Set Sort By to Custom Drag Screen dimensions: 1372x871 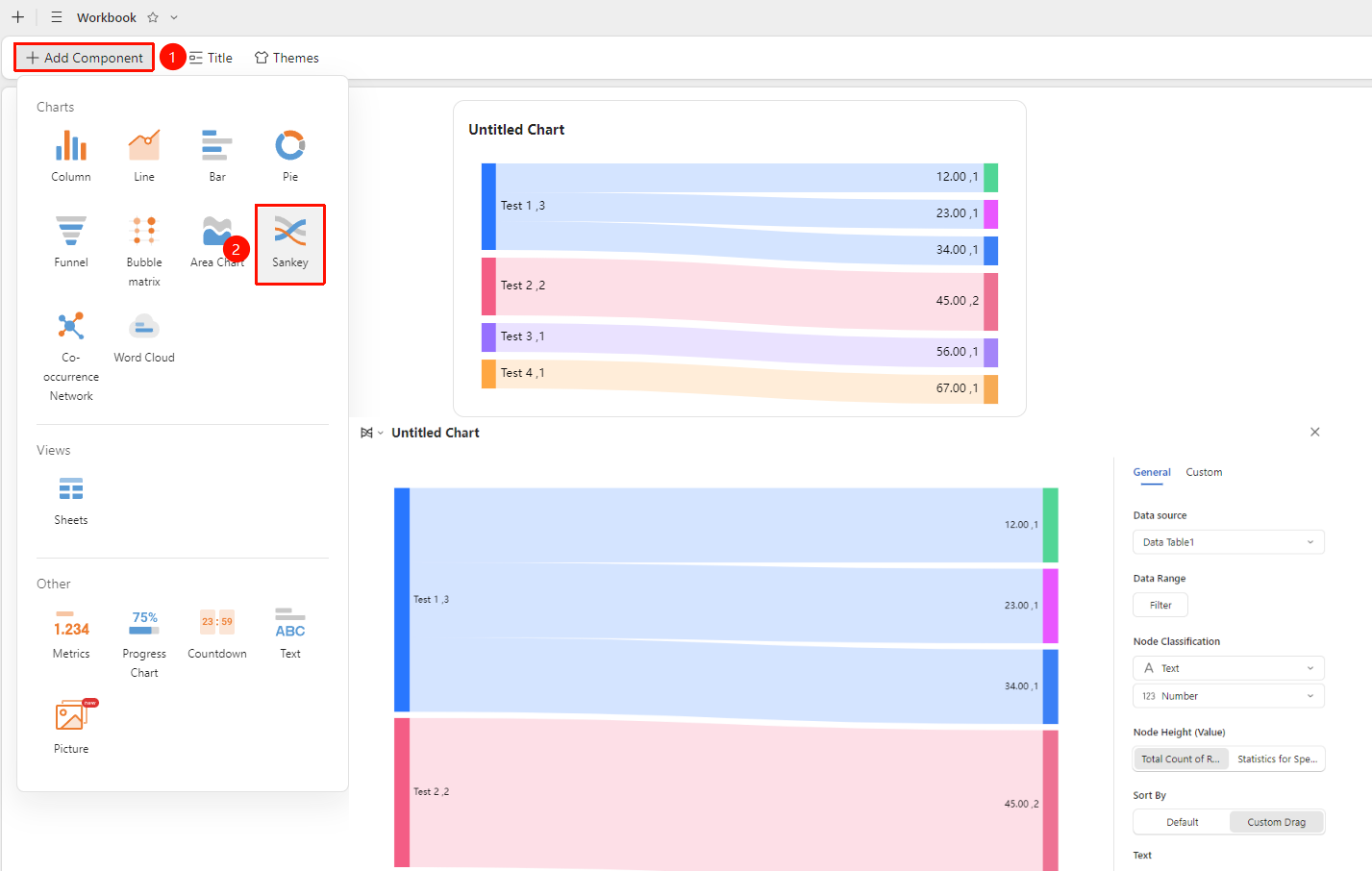point(1277,822)
